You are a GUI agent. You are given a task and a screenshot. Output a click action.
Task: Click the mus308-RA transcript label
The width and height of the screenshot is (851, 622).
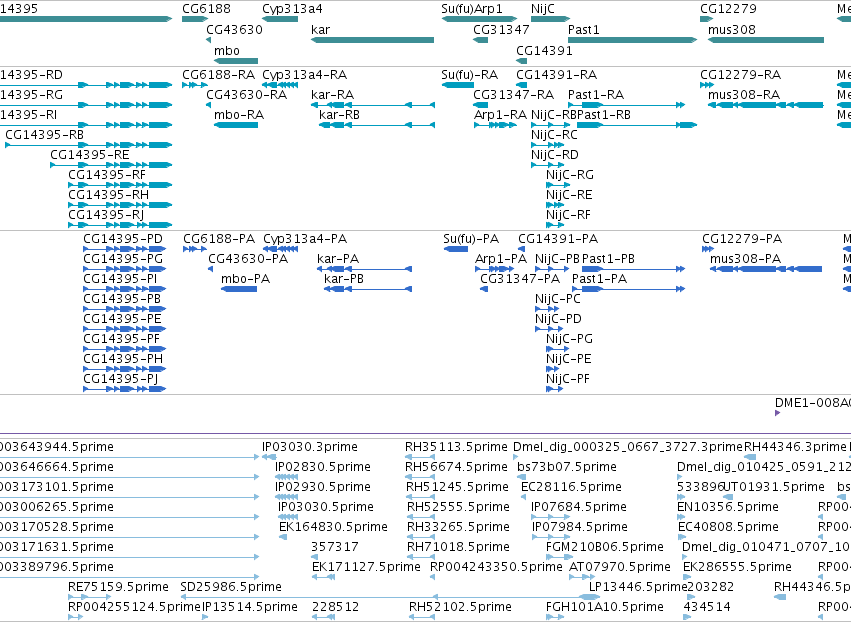[744, 95]
